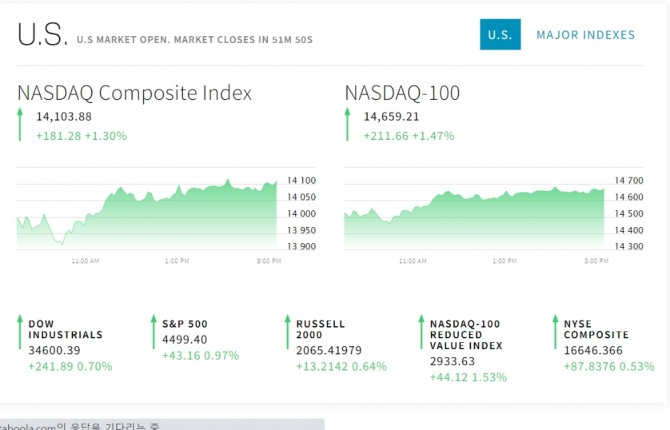Click NASDAQ-100 green up arrow icon
The image size is (670, 430).
pos(347,124)
